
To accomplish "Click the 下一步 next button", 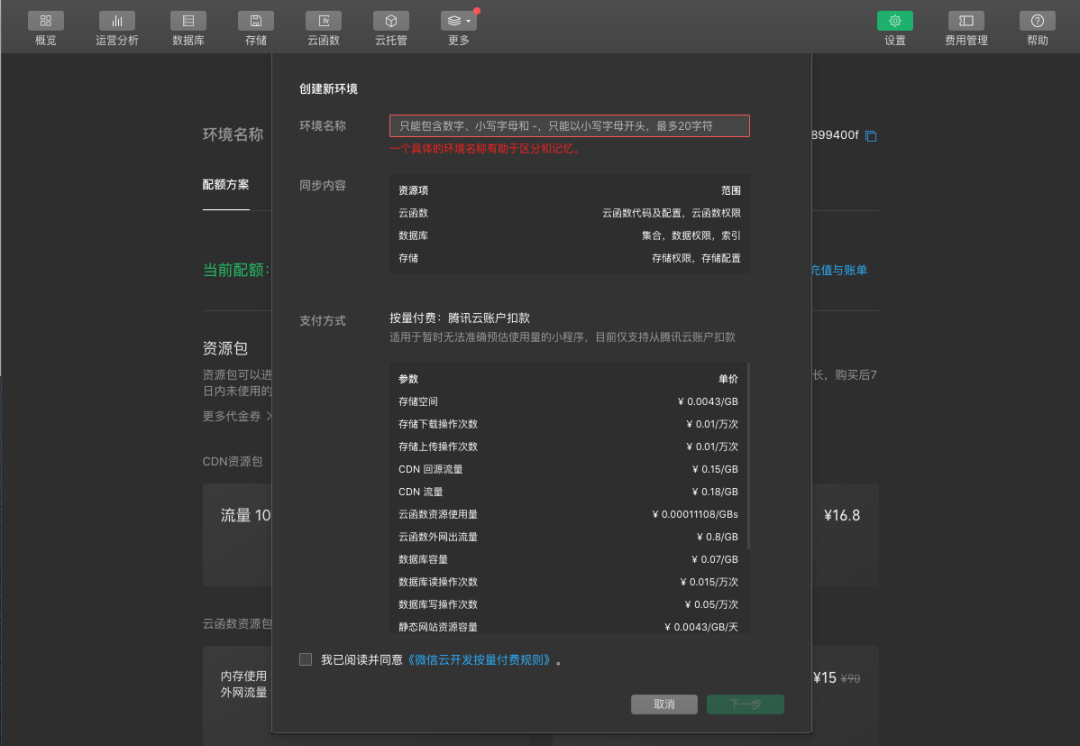I will coord(745,704).
